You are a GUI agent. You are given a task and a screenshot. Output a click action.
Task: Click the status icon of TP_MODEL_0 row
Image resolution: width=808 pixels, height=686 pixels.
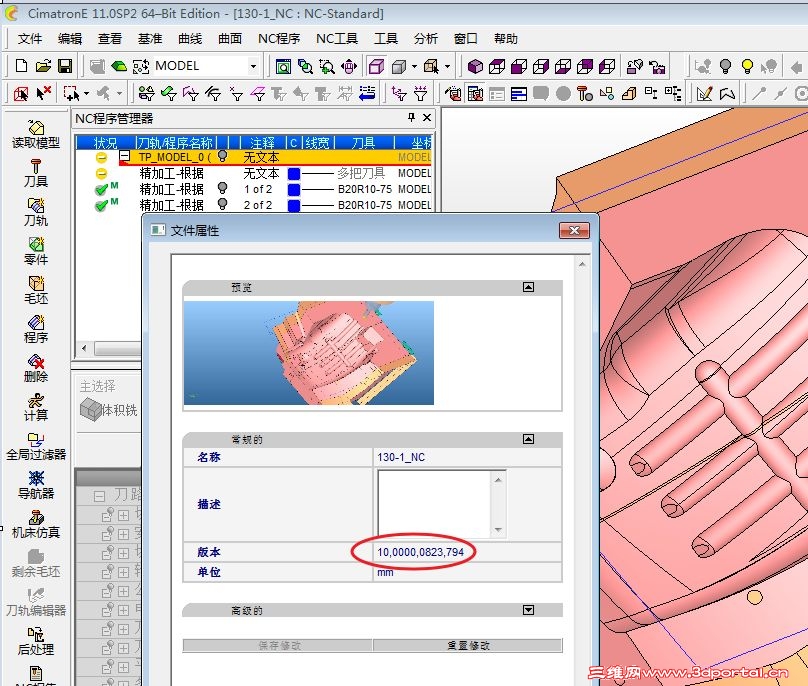102,157
